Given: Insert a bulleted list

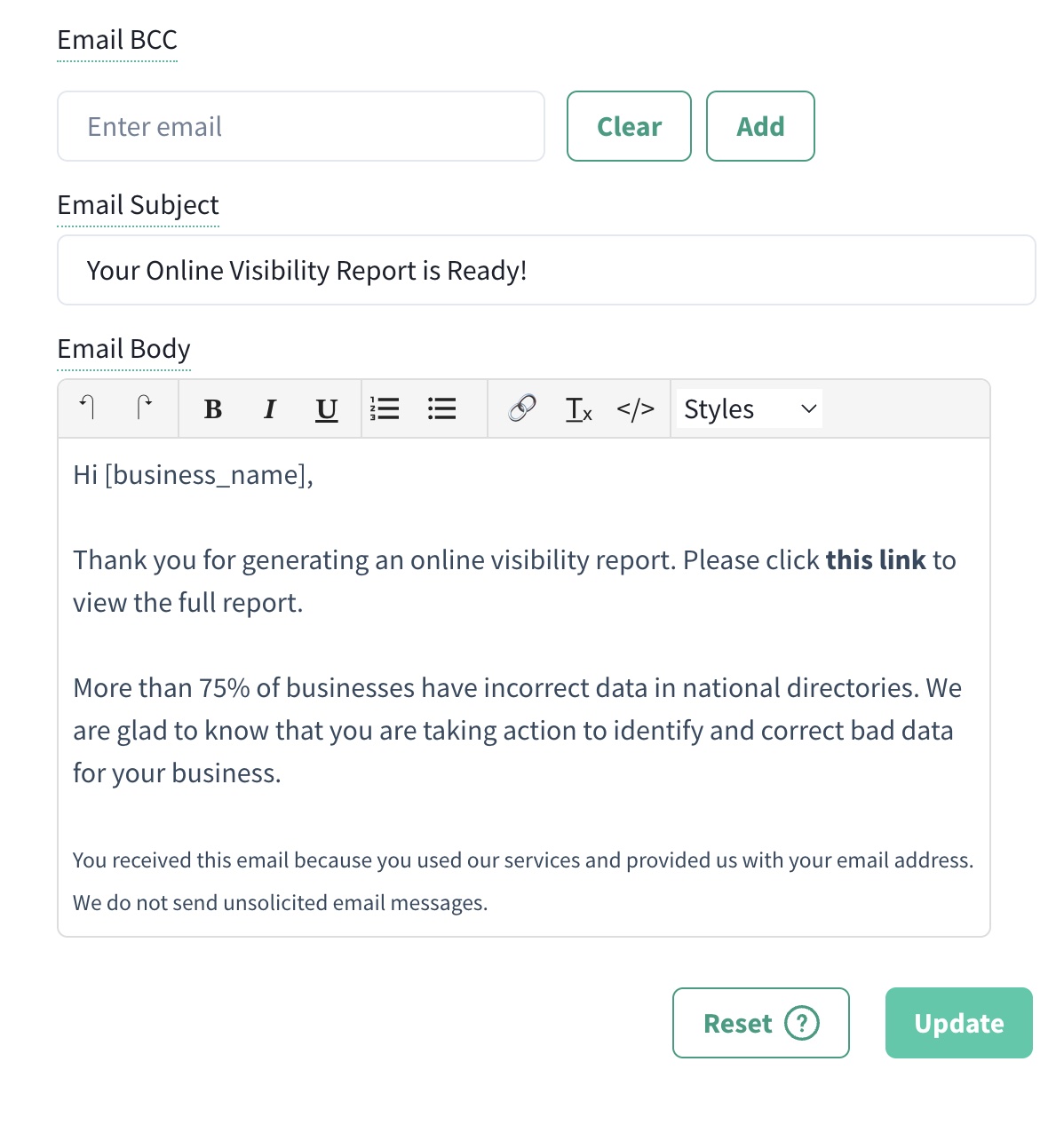Looking at the screenshot, I should [x=441, y=408].
